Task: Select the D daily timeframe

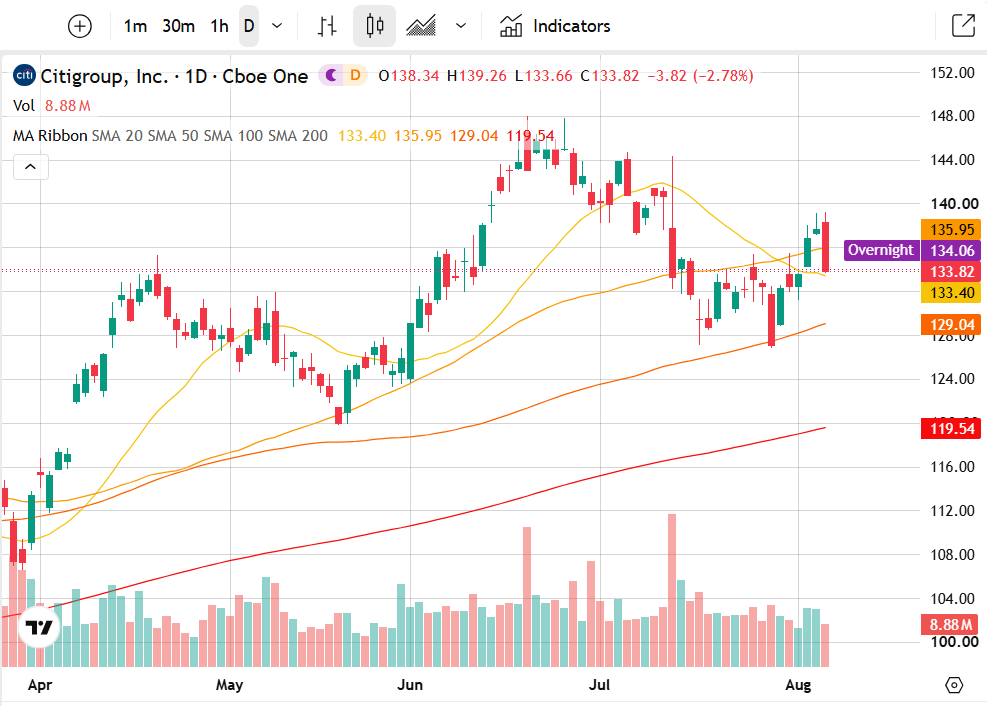Action: point(249,26)
